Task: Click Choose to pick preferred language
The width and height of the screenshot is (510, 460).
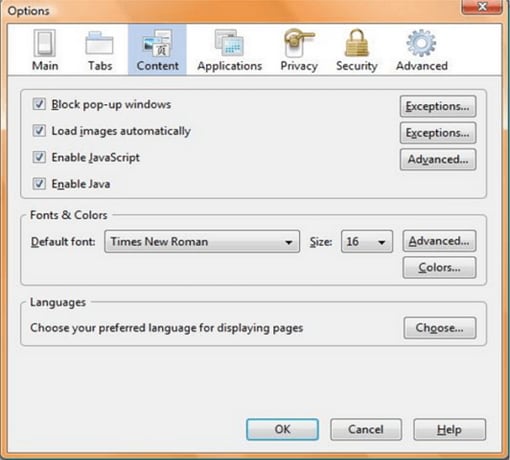Action: (x=440, y=328)
